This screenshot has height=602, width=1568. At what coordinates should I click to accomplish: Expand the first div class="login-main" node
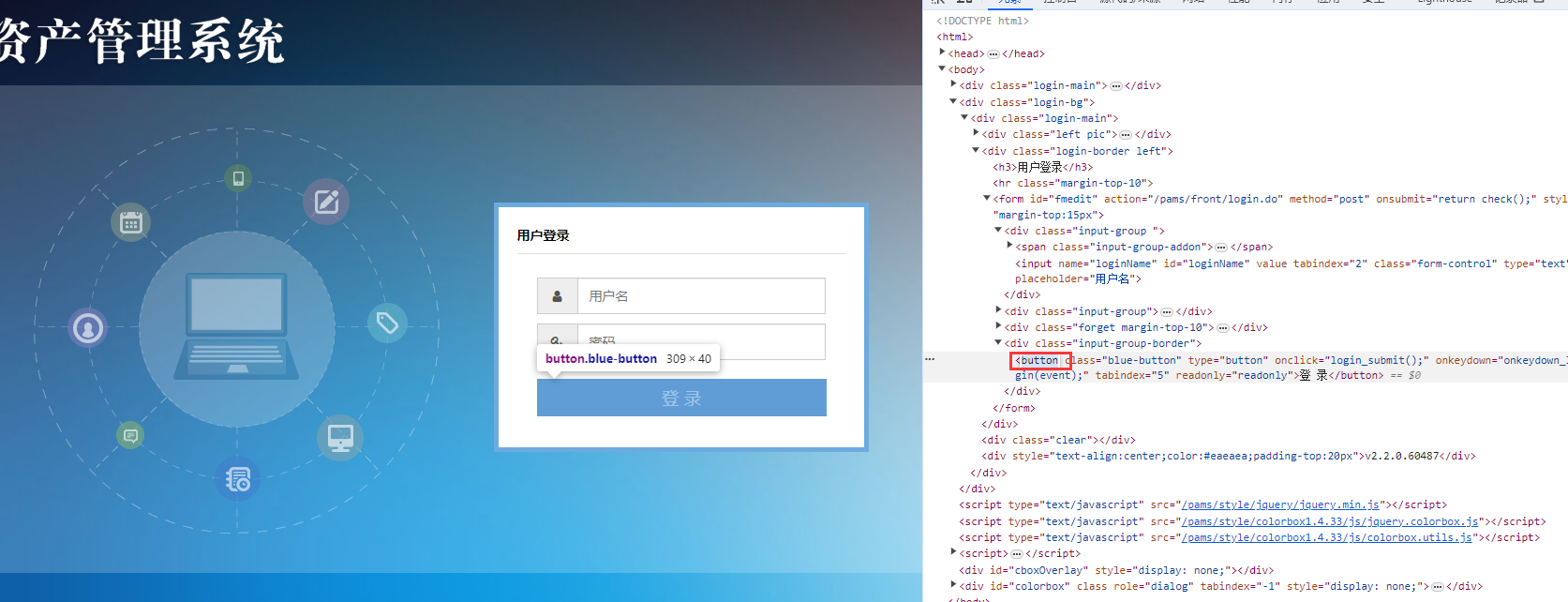tap(953, 84)
